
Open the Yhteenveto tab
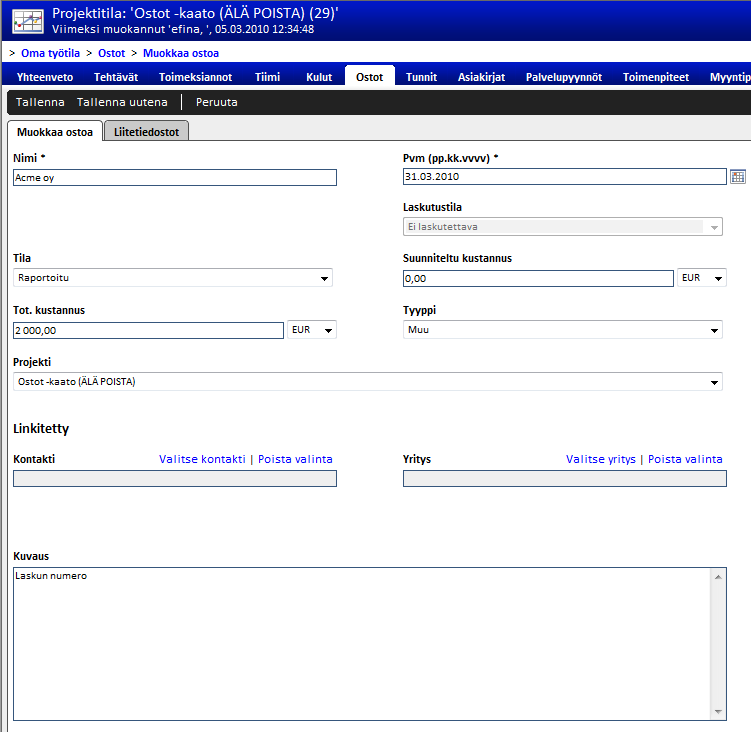point(45,77)
